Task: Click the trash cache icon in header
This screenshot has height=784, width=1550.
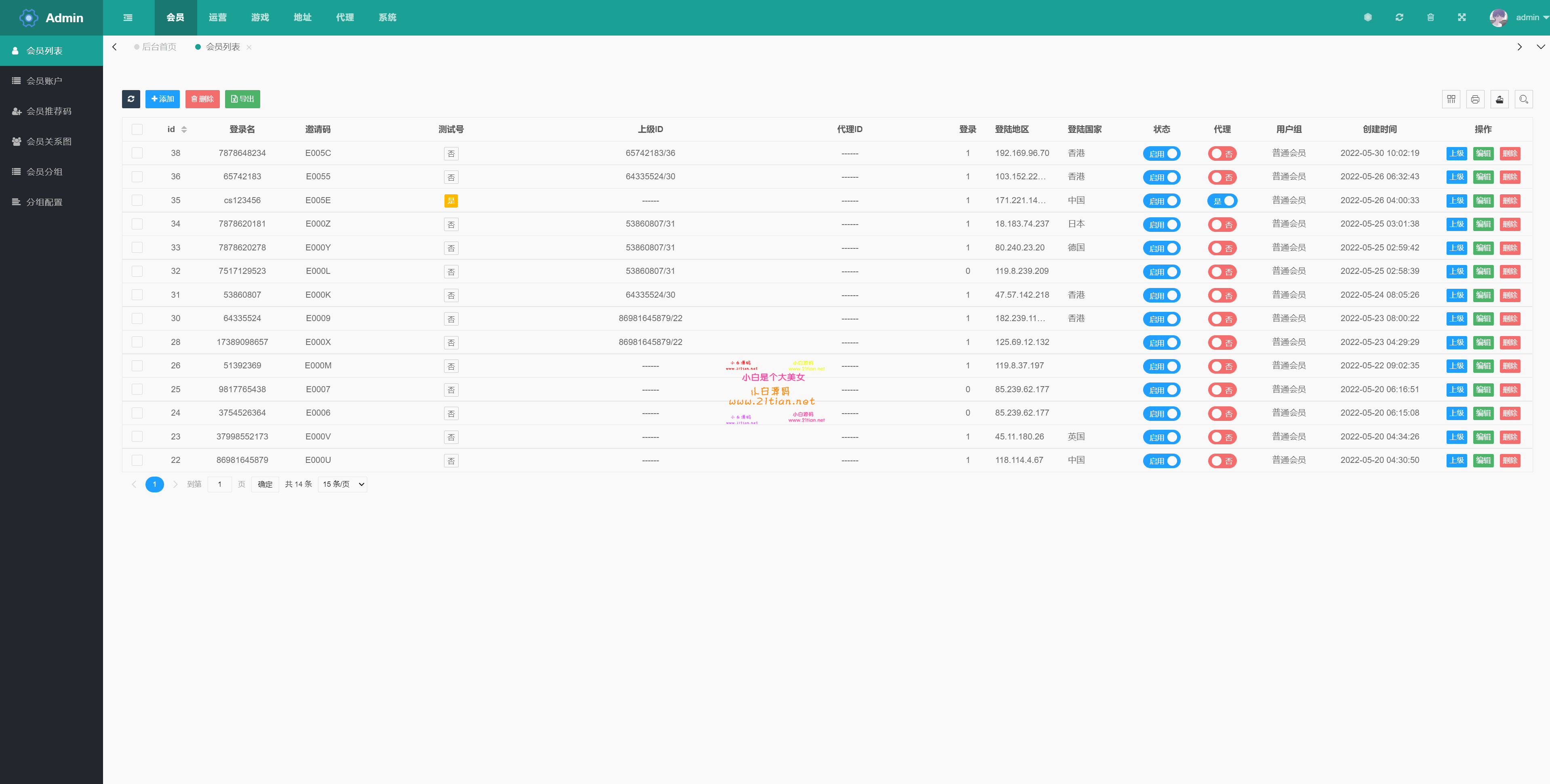Action: tap(1430, 17)
